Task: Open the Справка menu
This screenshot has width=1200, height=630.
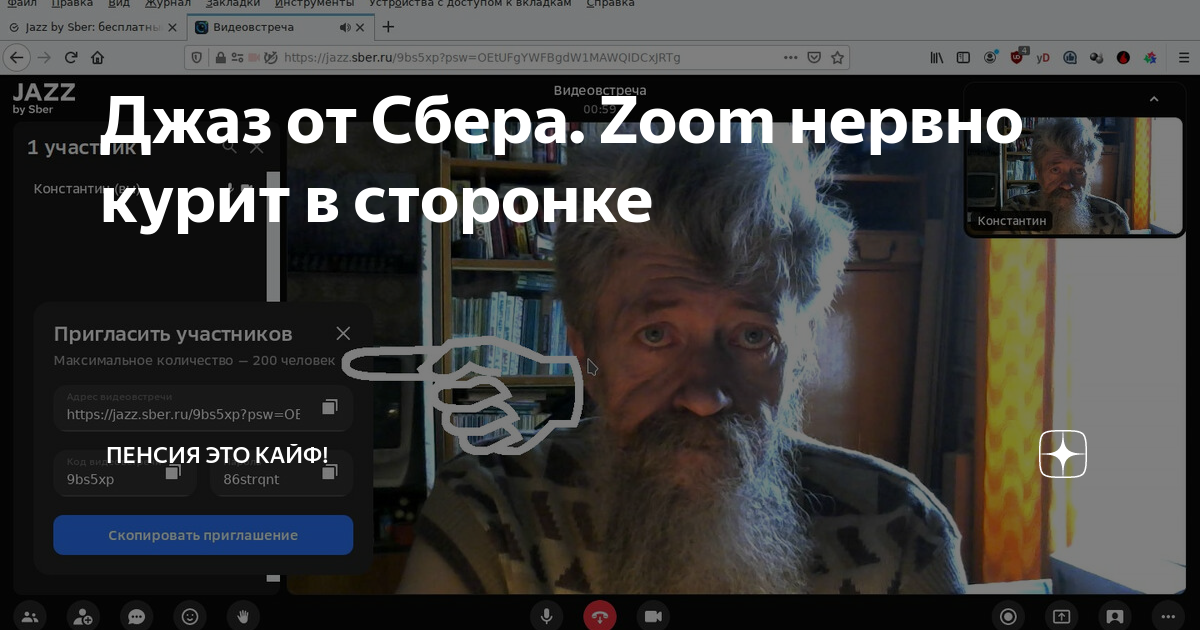Action: (610, 4)
